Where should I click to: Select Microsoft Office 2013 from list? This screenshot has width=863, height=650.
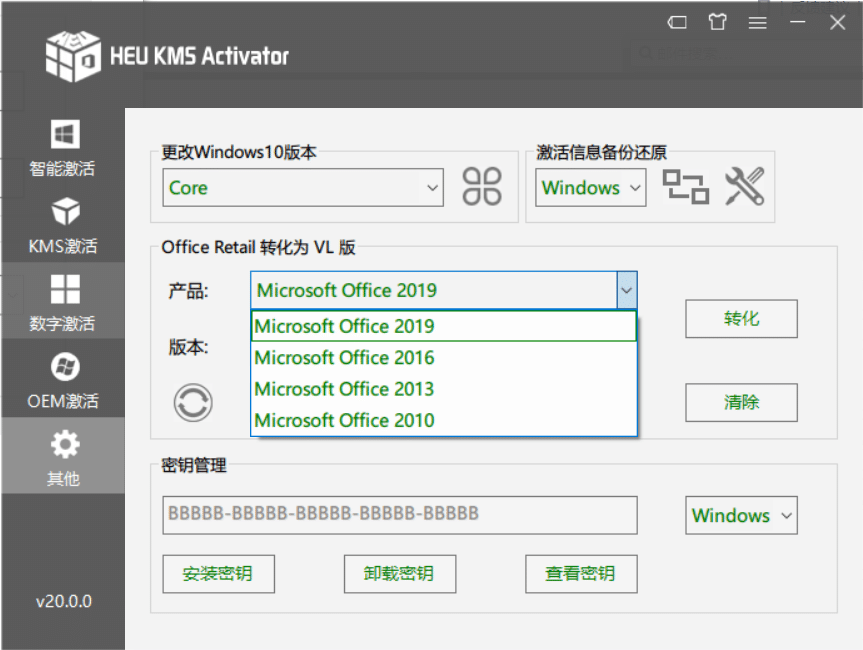(x=444, y=389)
